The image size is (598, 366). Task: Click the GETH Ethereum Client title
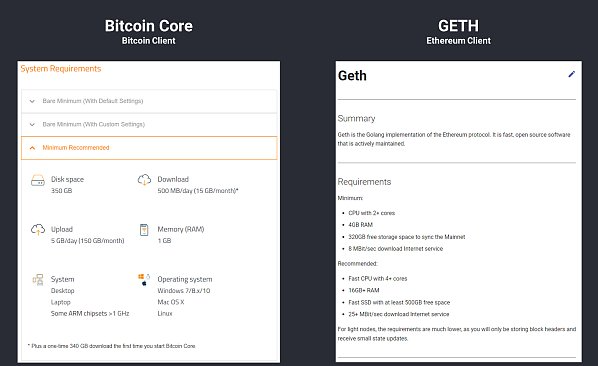pos(458,32)
